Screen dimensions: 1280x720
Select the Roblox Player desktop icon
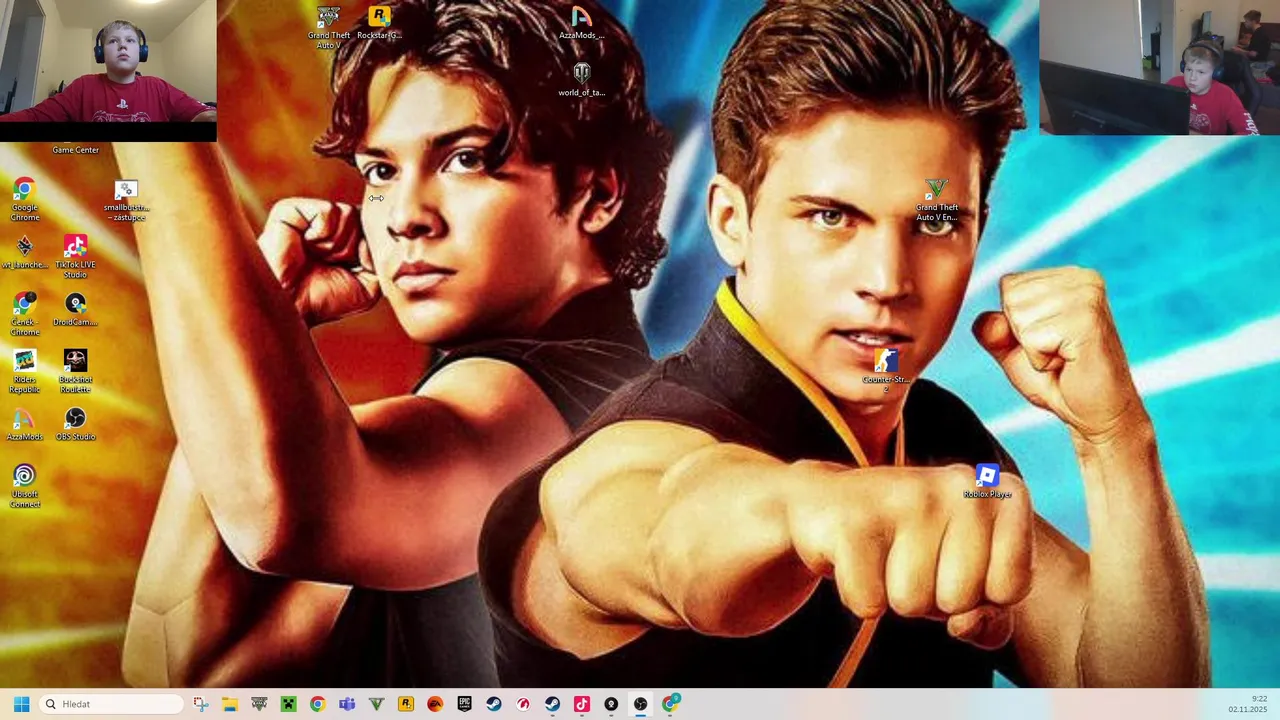tap(987, 481)
